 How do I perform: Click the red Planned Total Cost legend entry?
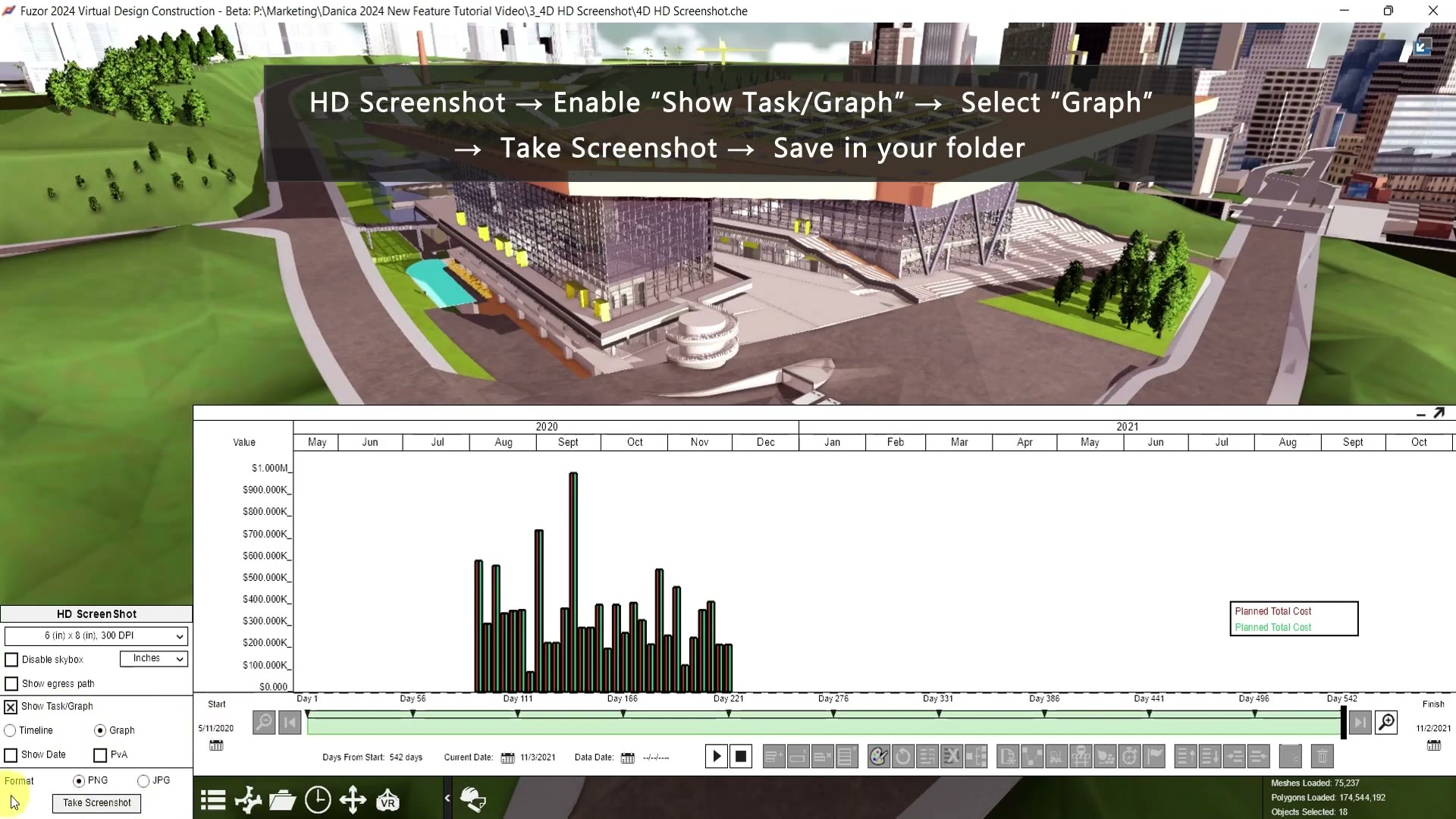point(1272,611)
